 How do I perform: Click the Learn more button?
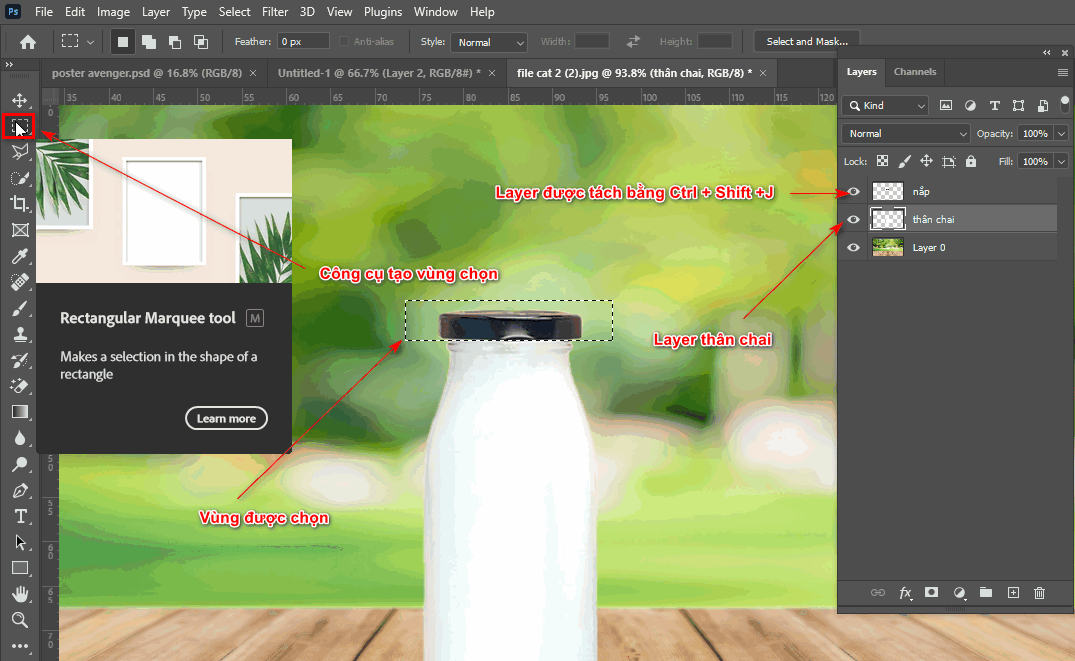(226, 418)
